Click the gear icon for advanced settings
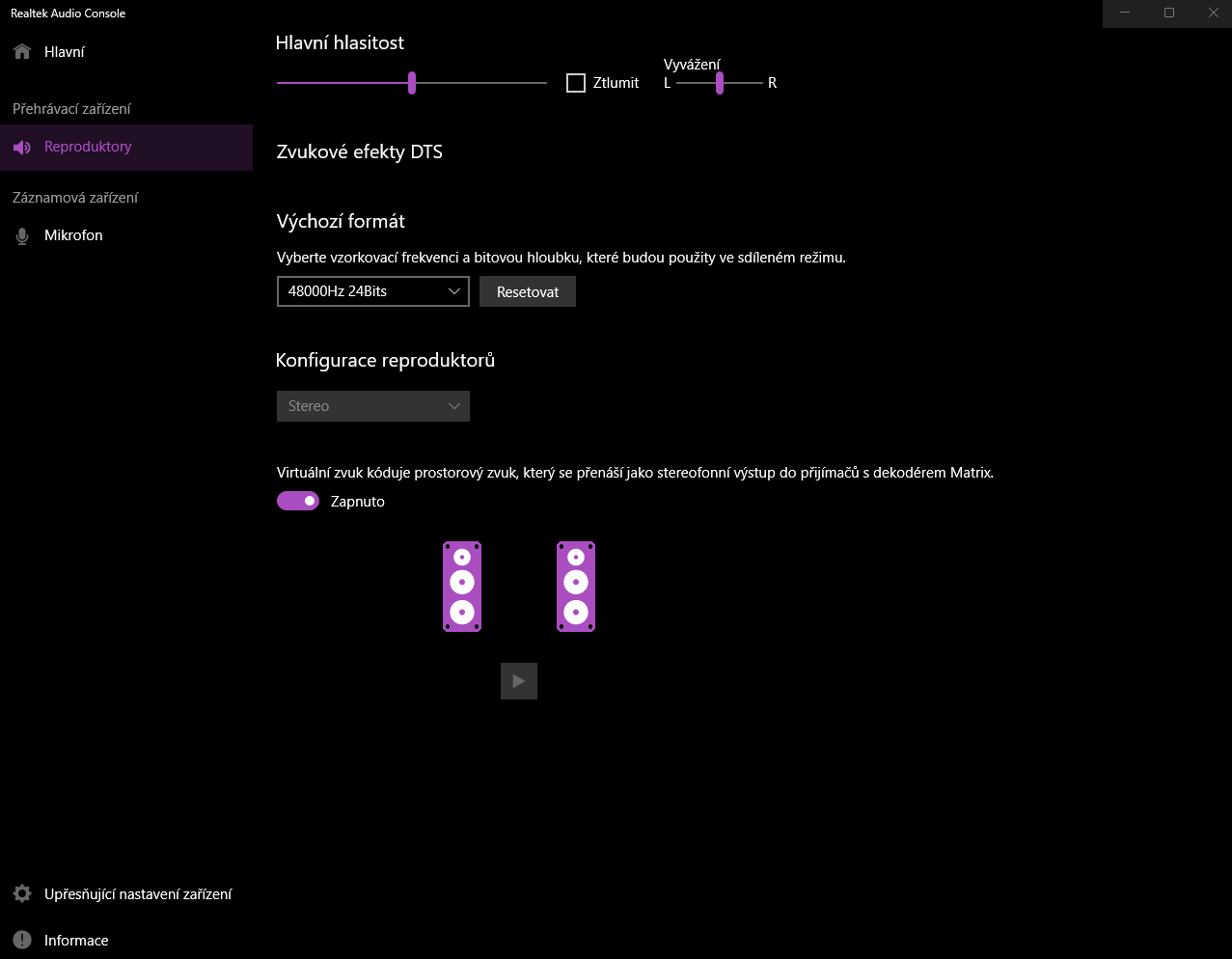Image resolution: width=1232 pixels, height=959 pixels. click(22, 894)
